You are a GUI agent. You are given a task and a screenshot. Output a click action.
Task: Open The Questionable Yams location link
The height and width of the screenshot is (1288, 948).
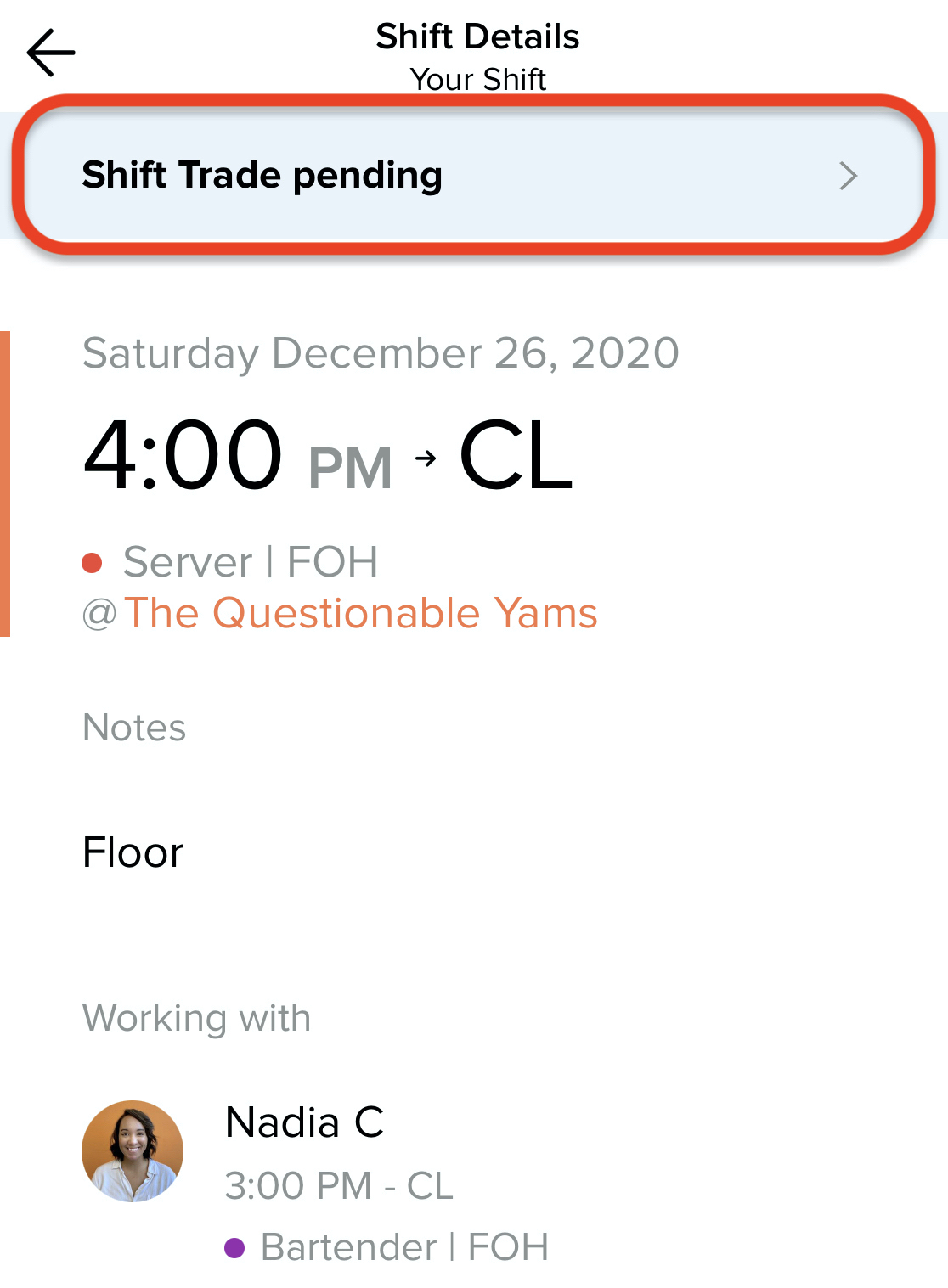click(x=361, y=613)
